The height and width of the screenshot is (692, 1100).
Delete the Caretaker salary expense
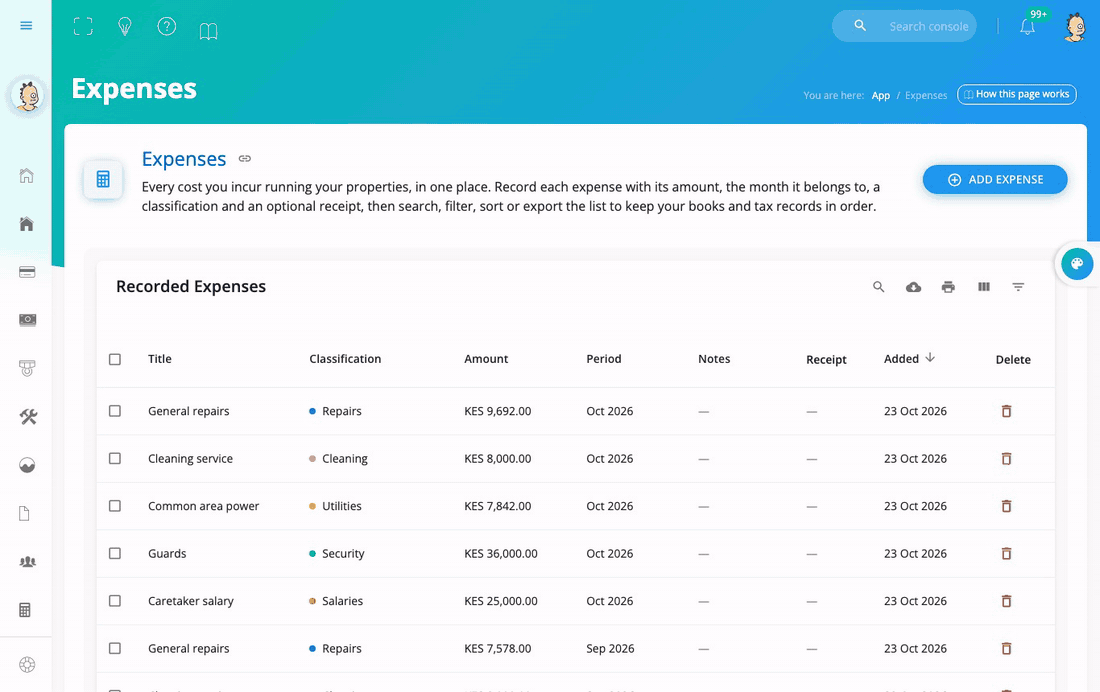coord(1006,601)
